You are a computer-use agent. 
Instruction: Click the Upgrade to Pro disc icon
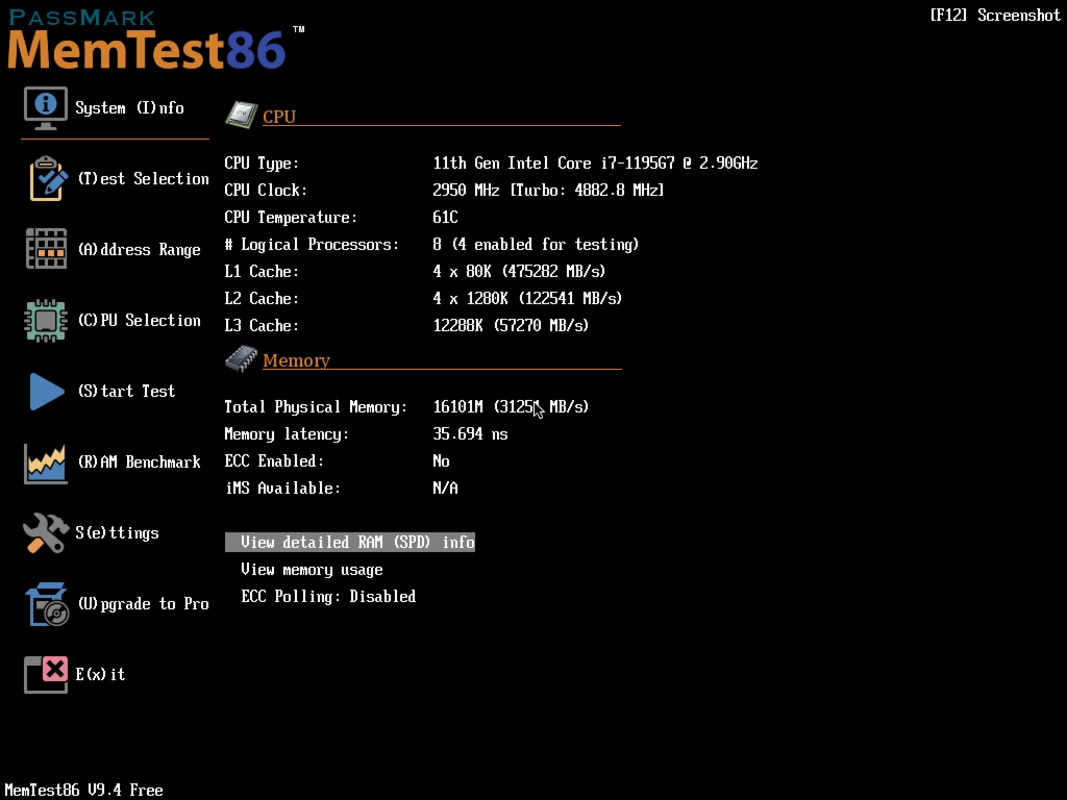click(x=47, y=604)
